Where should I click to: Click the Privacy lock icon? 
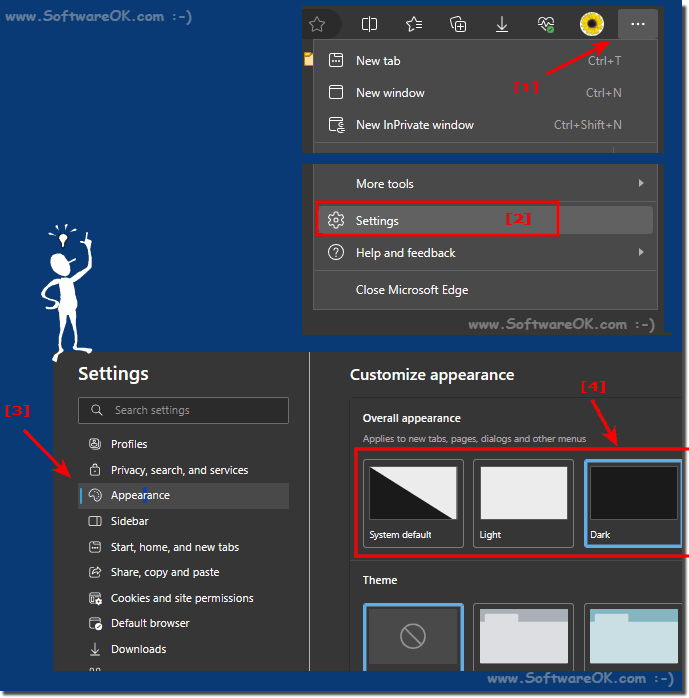pyautogui.click(x=95, y=470)
